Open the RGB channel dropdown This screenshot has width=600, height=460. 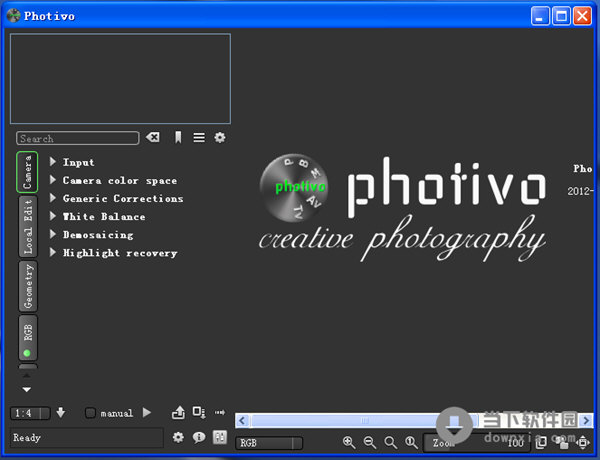coord(269,443)
